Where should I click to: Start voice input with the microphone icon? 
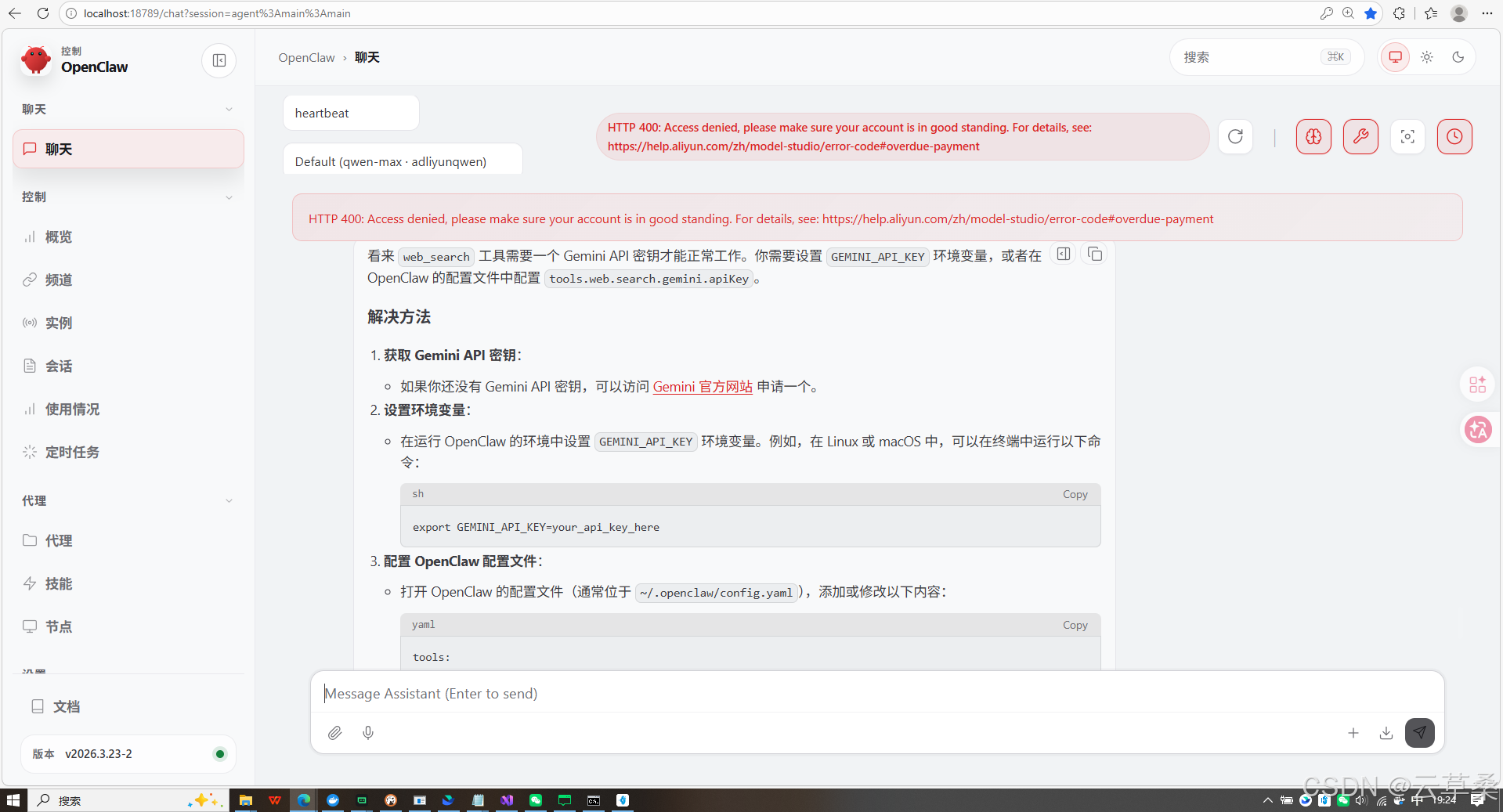tap(368, 733)
